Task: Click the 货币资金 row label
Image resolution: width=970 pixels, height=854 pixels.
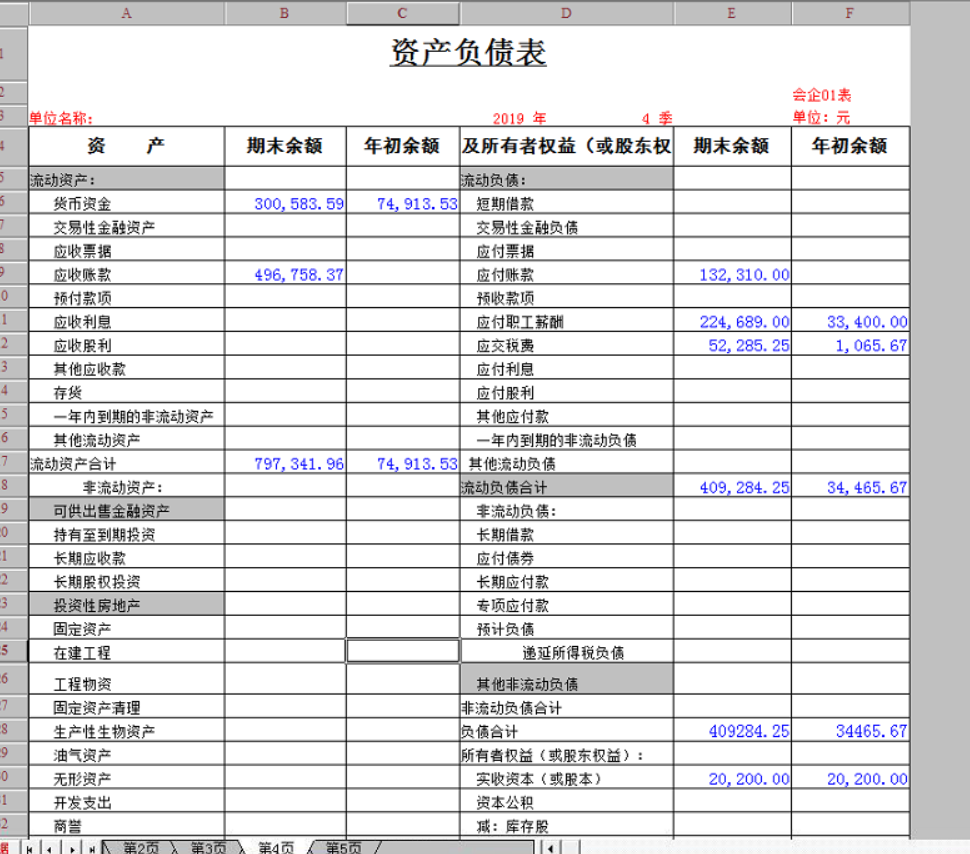Action: pyautogui.click(x=82, y=204)
